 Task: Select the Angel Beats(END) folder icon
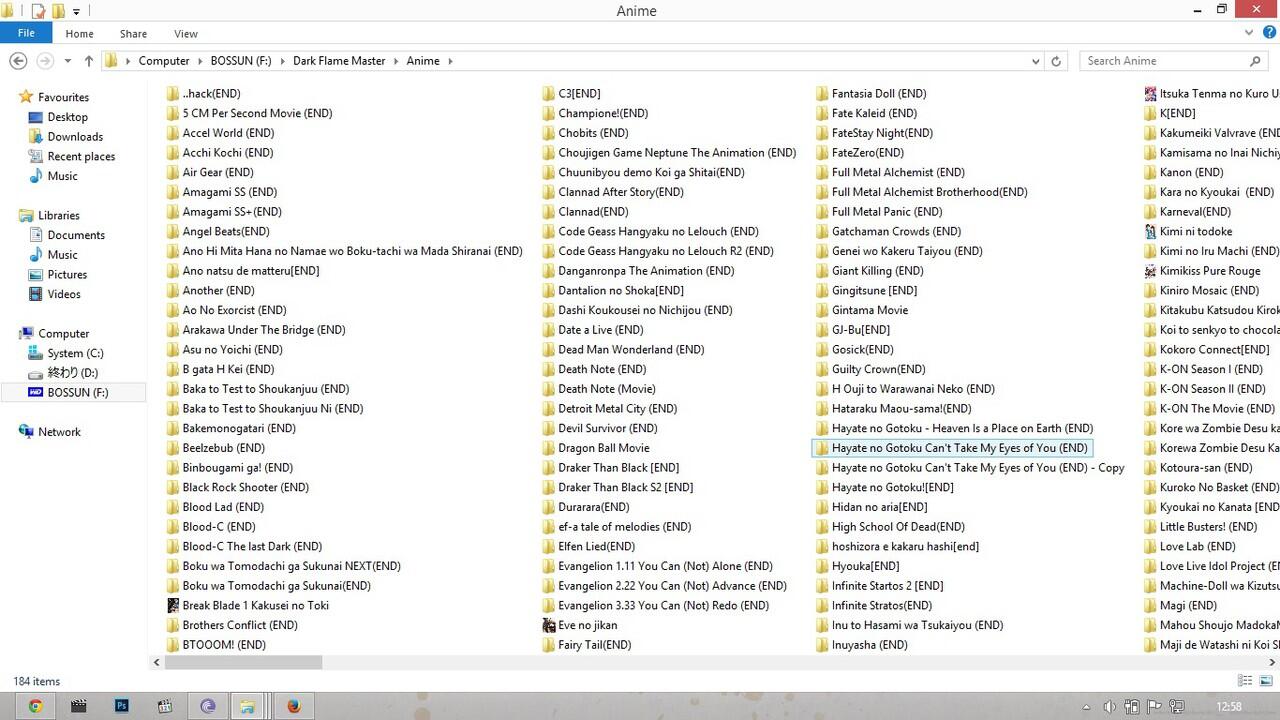(x=172, y=231)
